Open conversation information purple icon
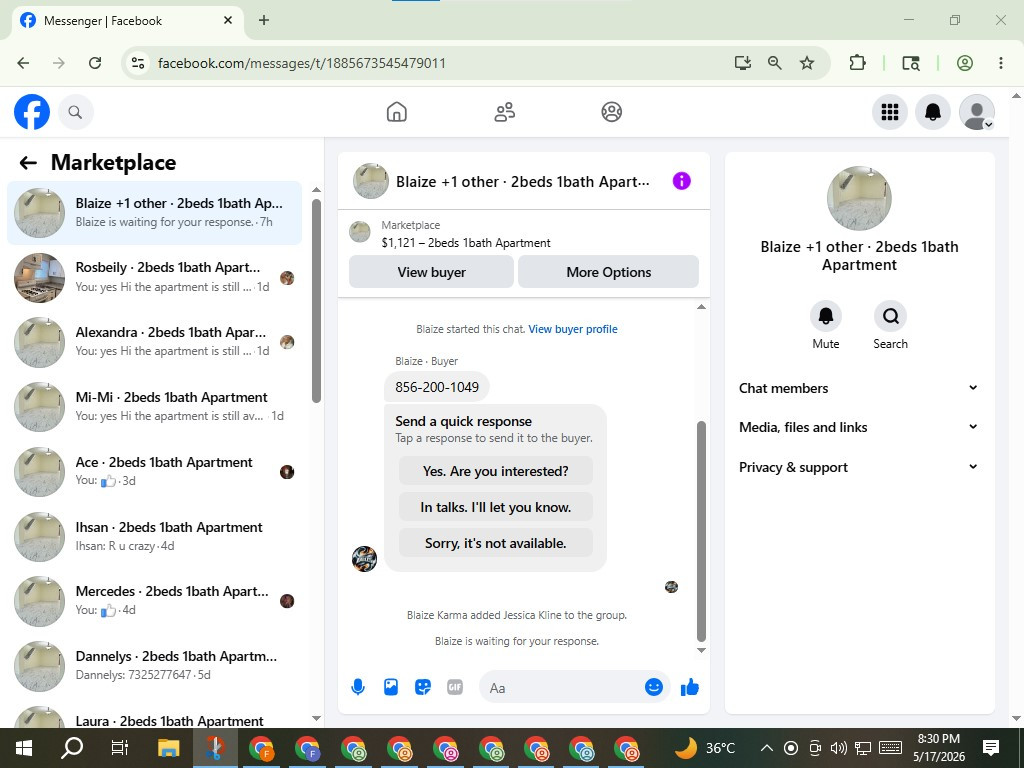 click(681, 181)
